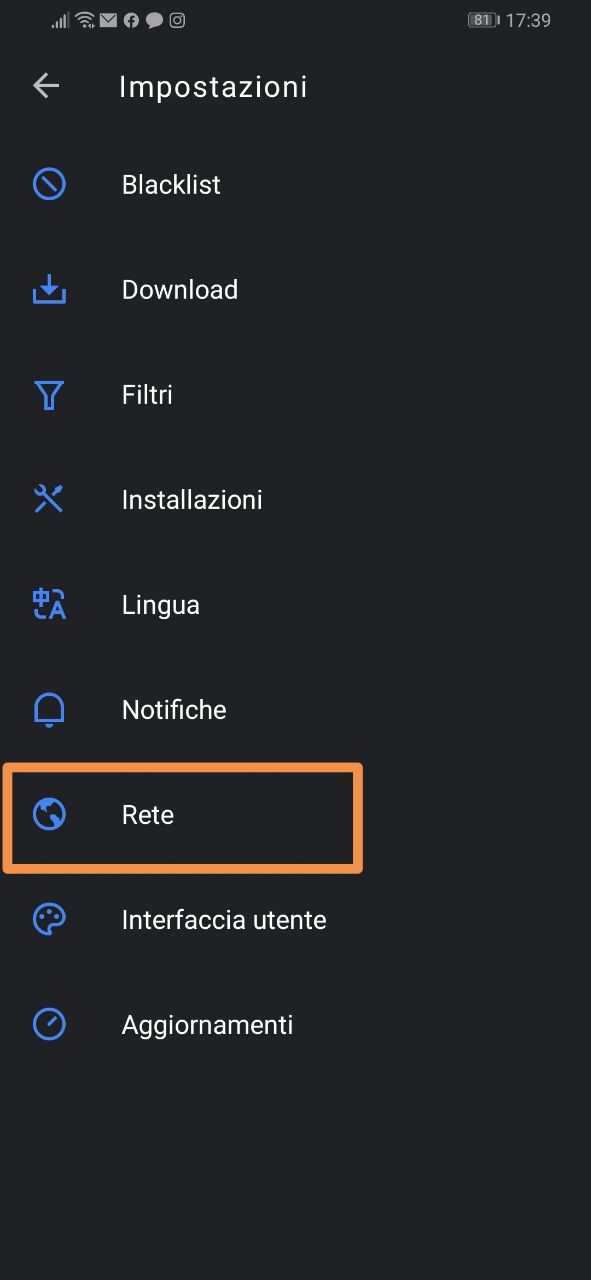The width and height of the screenshot is (591, 1280).
Task: Open the Lingua settings entry
Action: (x=160, y=604)
